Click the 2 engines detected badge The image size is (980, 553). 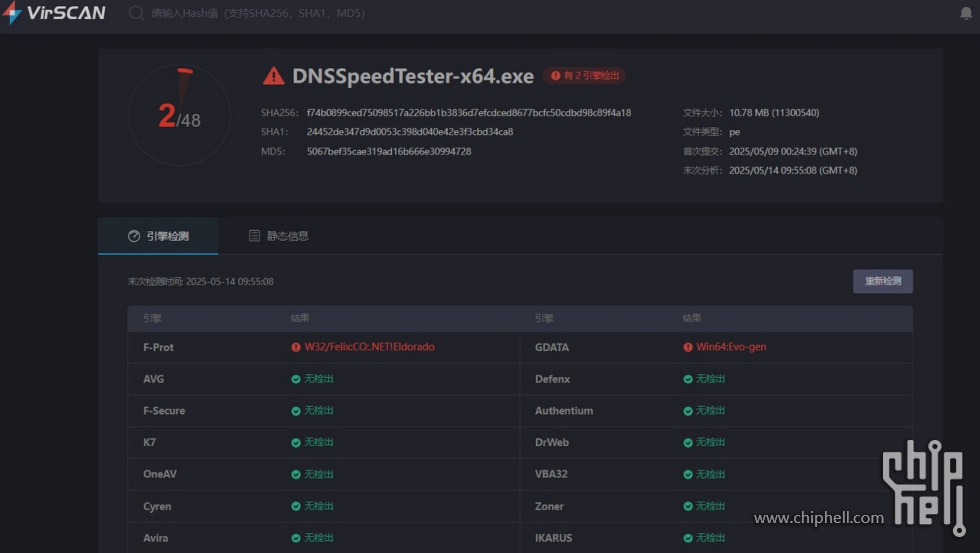(x=584, y=76)
